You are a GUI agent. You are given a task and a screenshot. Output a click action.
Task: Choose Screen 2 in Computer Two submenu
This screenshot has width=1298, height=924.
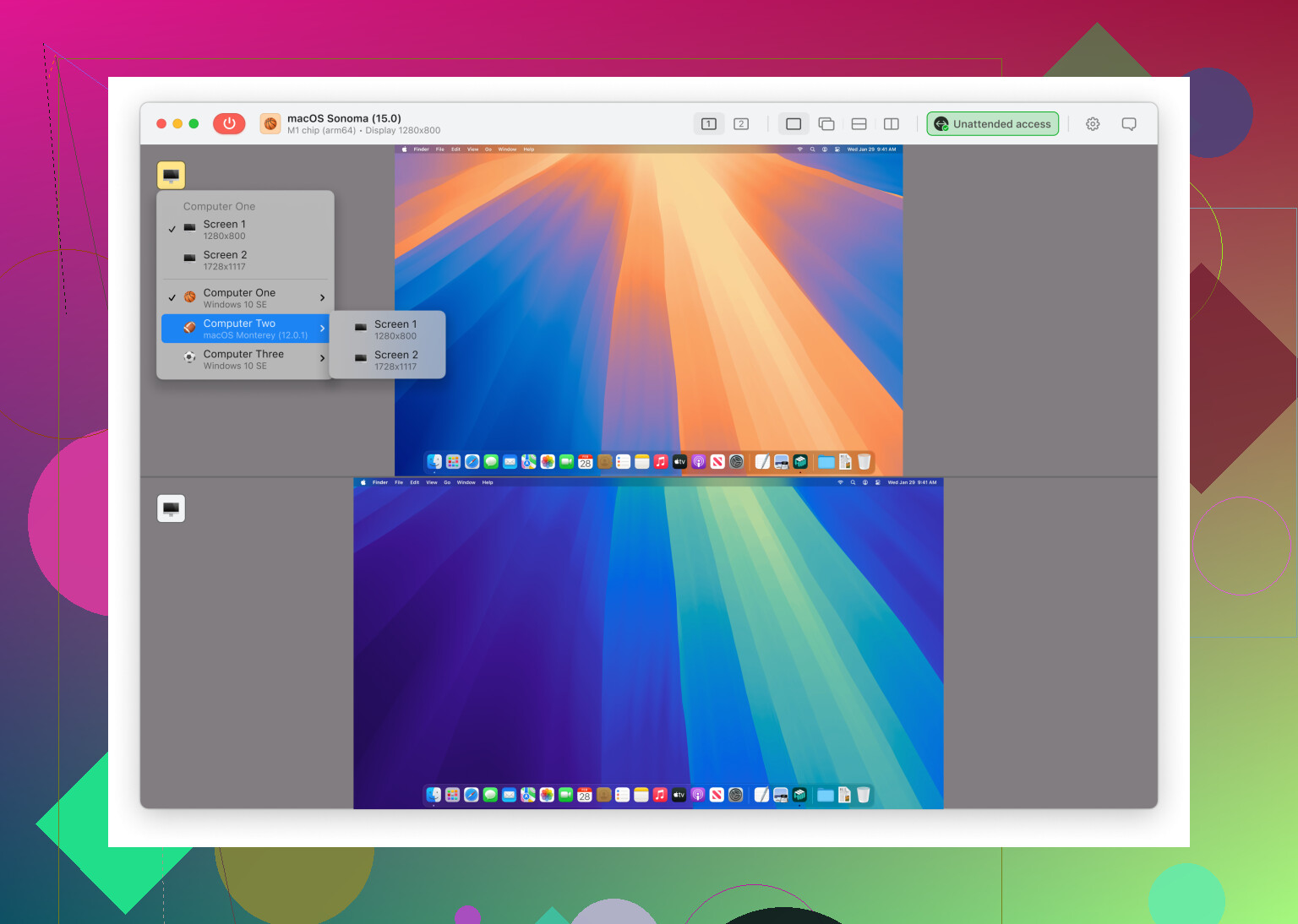pos(387,360)
